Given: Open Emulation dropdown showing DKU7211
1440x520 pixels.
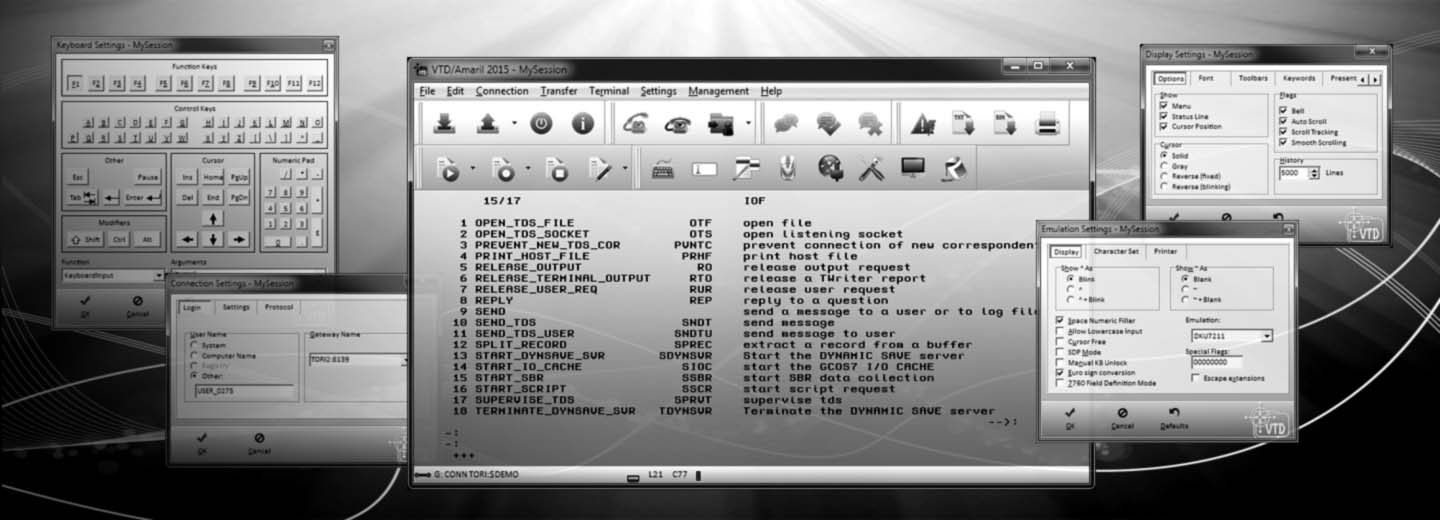Looking at the screenshot, I should (x=1230, y=336).
